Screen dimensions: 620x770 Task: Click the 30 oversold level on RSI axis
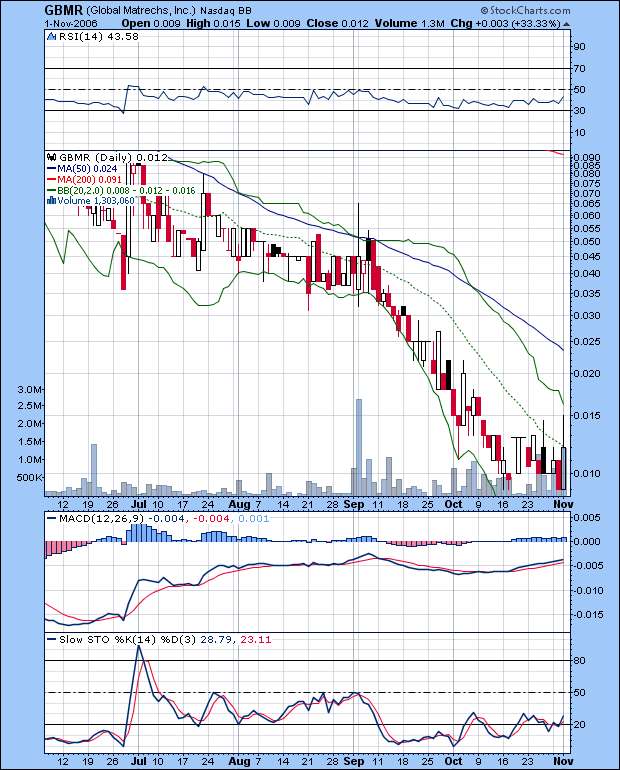pyautogui.click(x=580, y=110)
